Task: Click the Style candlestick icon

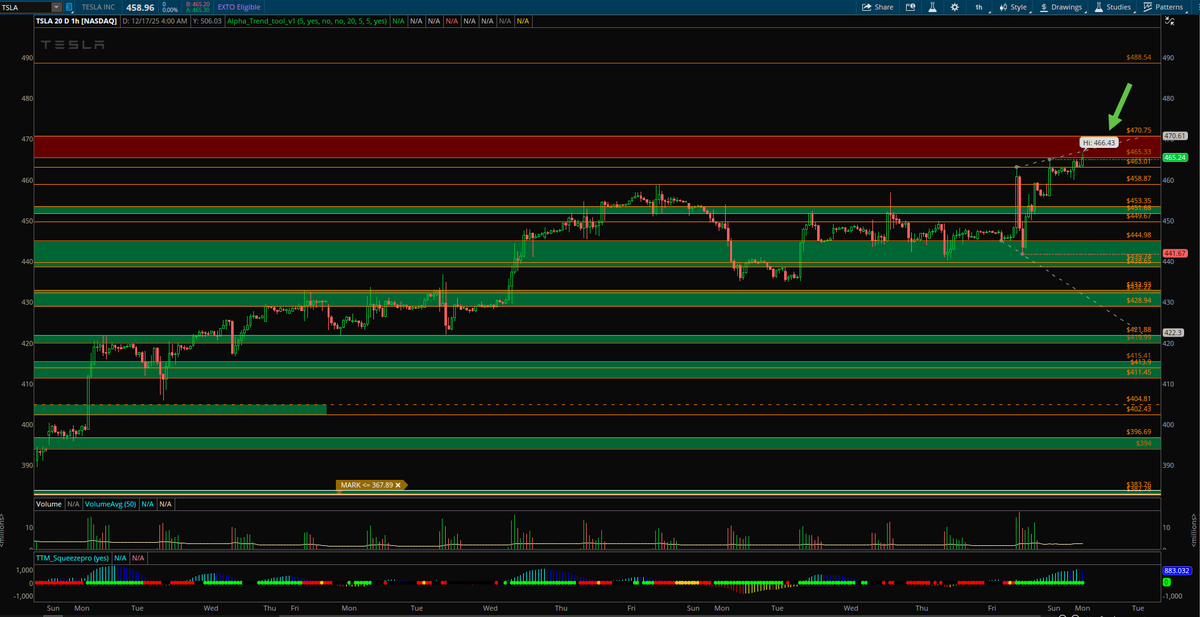Action: click(1003, 7)
